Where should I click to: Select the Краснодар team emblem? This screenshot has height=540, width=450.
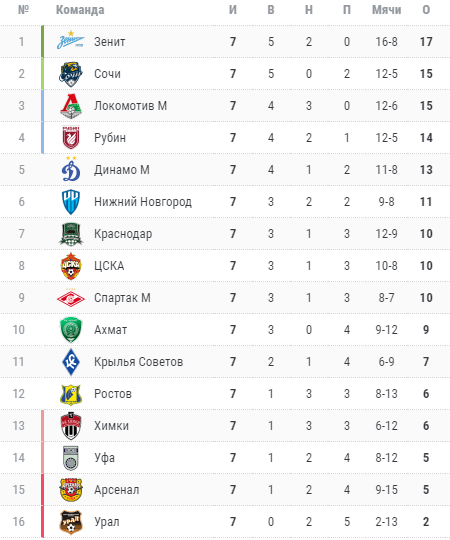pyautogui.click(x=71, y=234)
